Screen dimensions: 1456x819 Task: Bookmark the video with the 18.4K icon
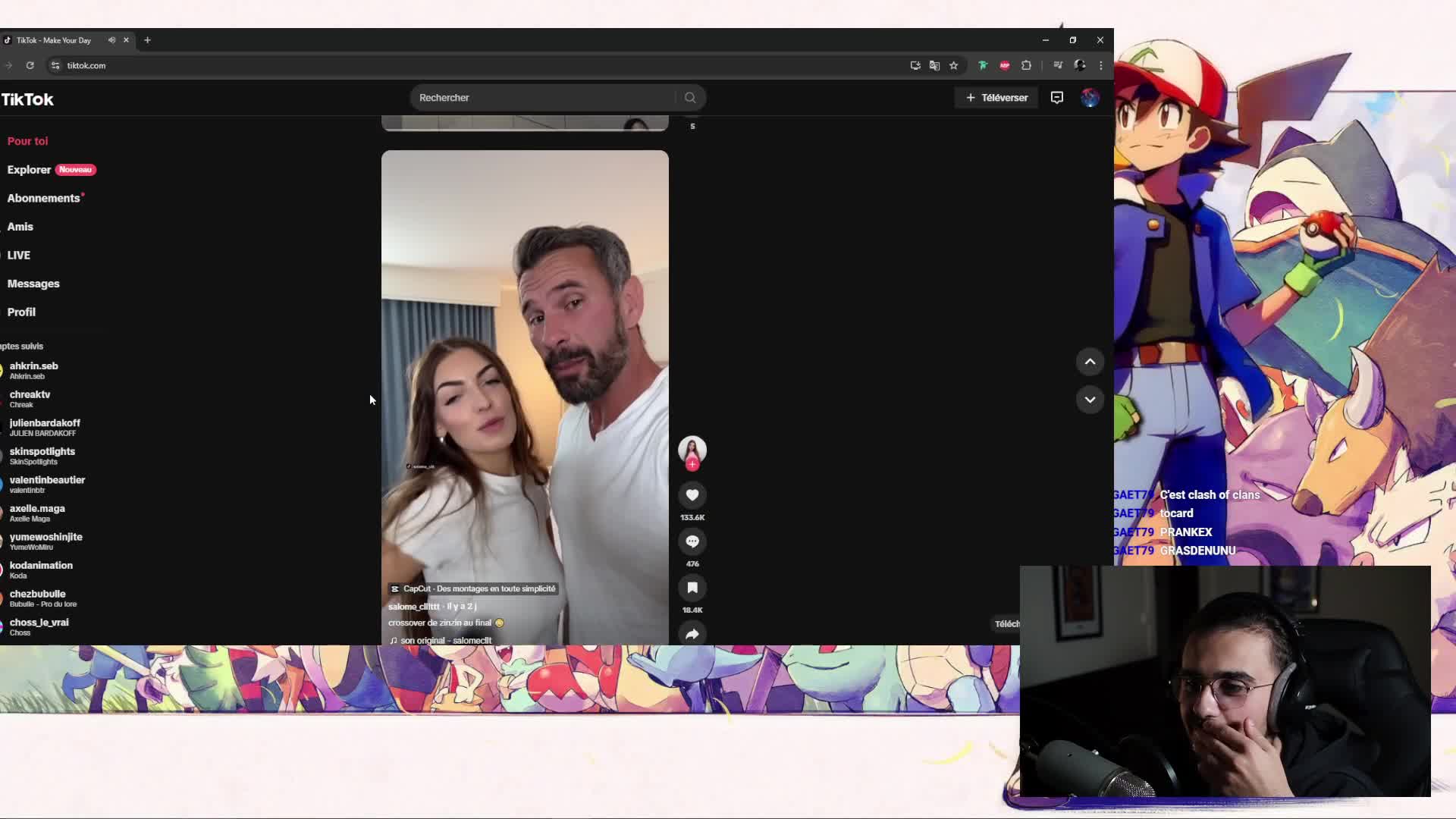(692, 588)
